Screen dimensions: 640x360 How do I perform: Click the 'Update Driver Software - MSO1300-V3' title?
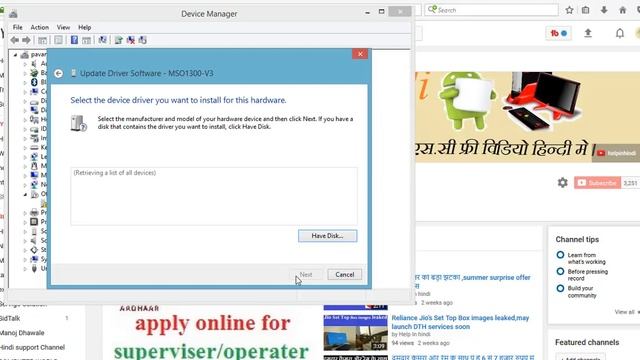[147, 73]
